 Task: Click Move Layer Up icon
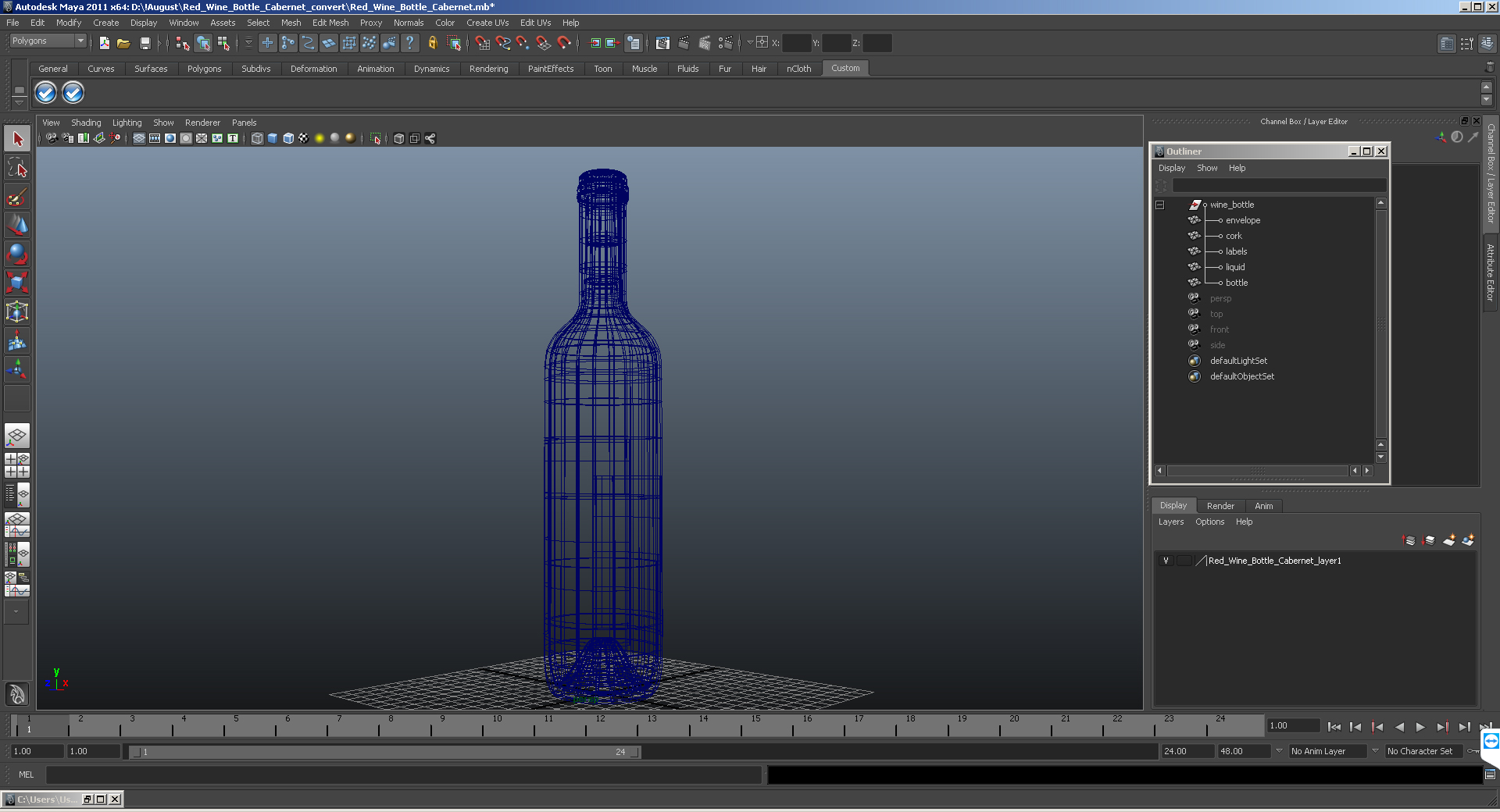[x=1409, y=540]
